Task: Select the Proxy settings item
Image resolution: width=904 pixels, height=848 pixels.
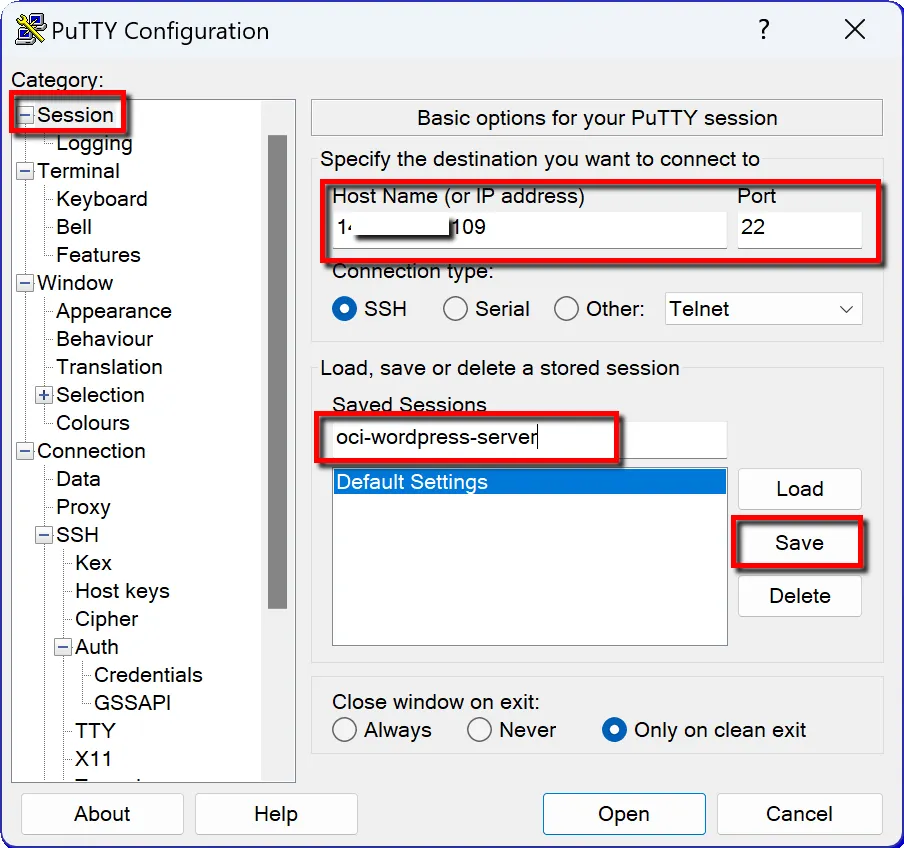Action: click(83, 507)
